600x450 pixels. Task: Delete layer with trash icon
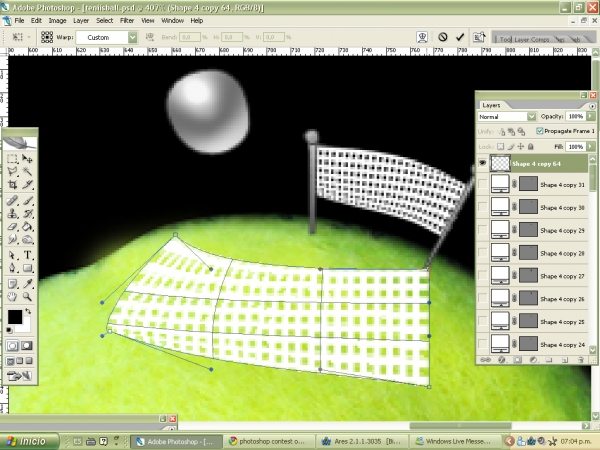580,360
